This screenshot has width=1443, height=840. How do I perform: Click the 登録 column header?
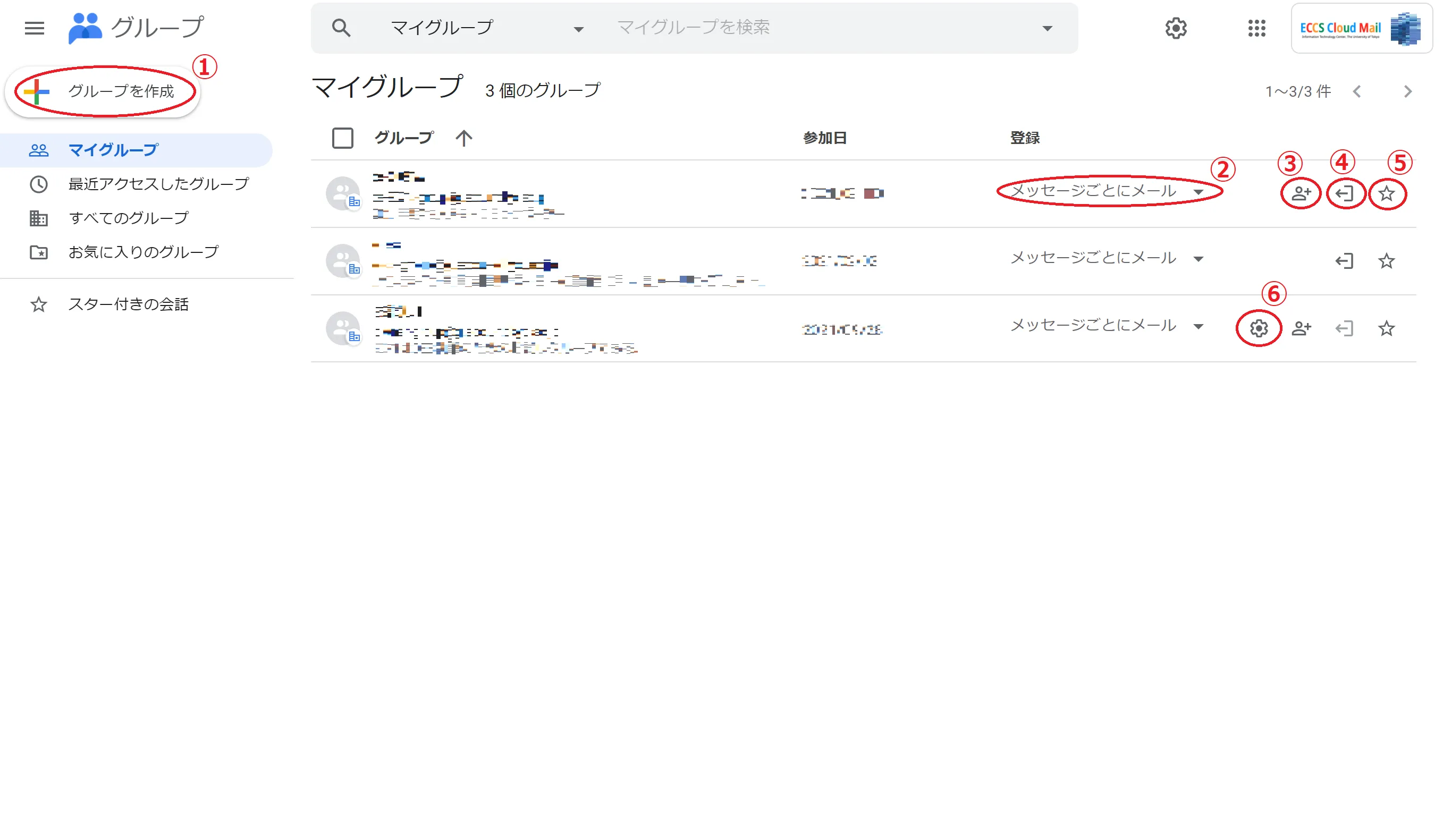click(x=1025, y=138)
